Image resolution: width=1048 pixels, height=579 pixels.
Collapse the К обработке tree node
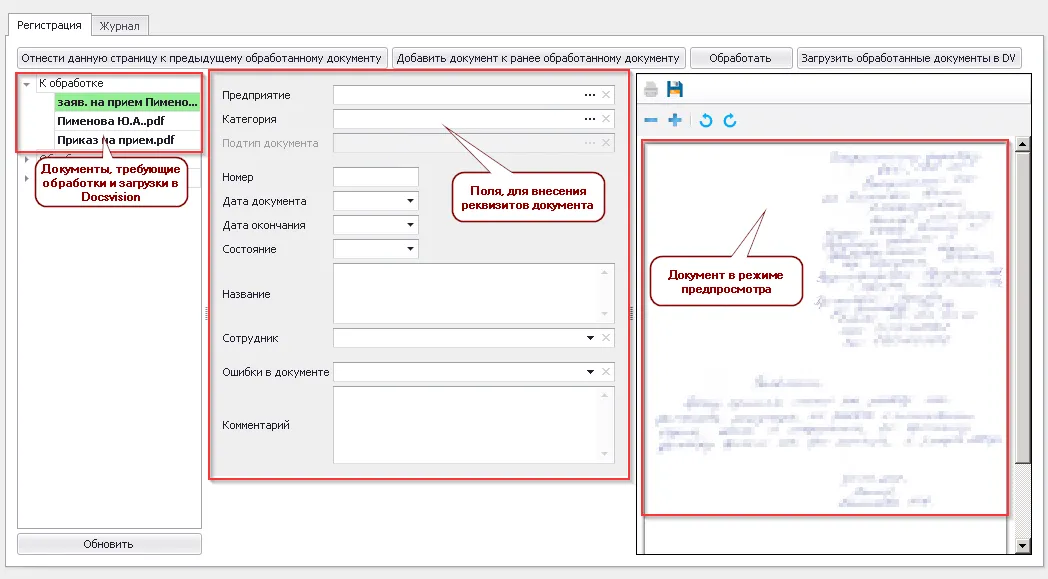tap(27, 84)
